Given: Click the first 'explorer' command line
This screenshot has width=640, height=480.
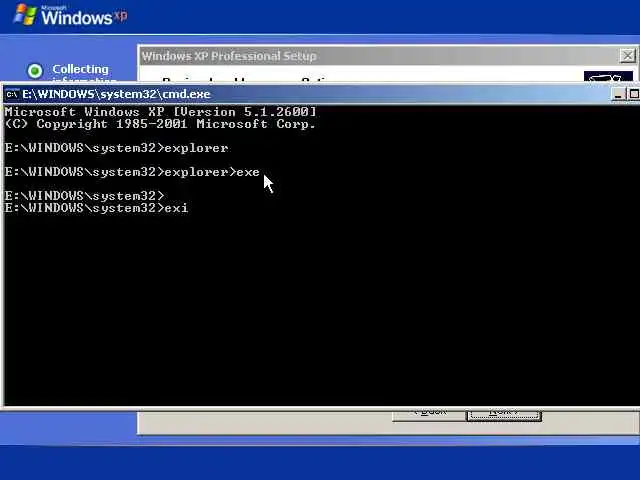Looking at the screenshot, I should 116,148.
